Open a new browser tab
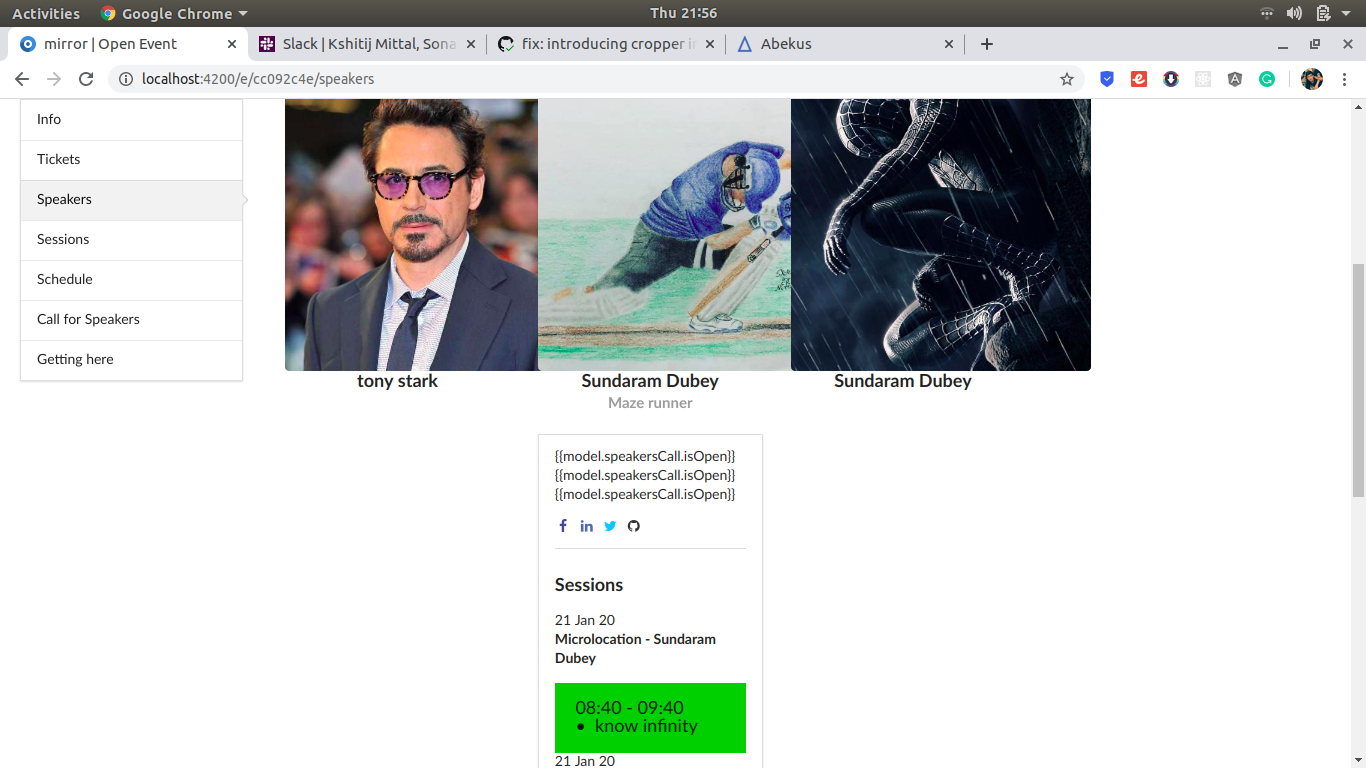The image size is (1366, 768). (986, 44)
